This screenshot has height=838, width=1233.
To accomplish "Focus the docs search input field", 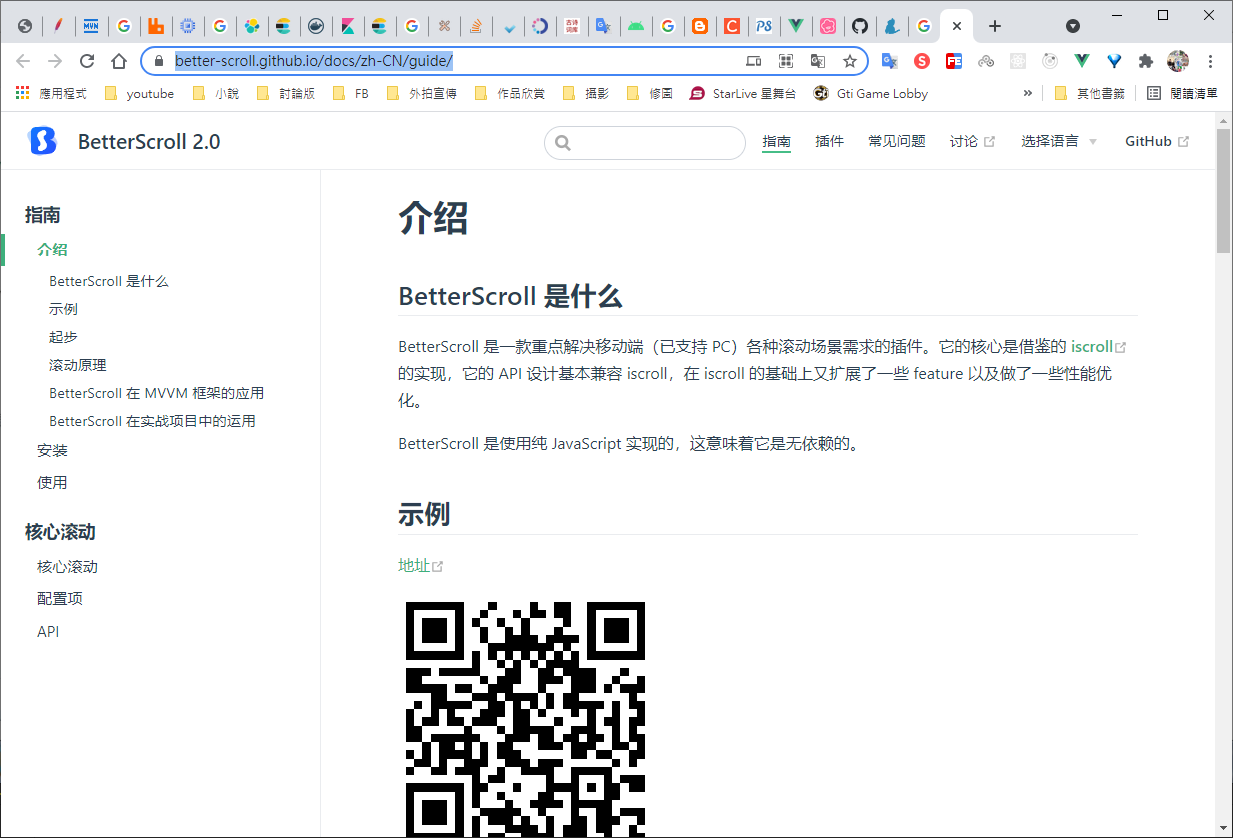I will (645, 143).
